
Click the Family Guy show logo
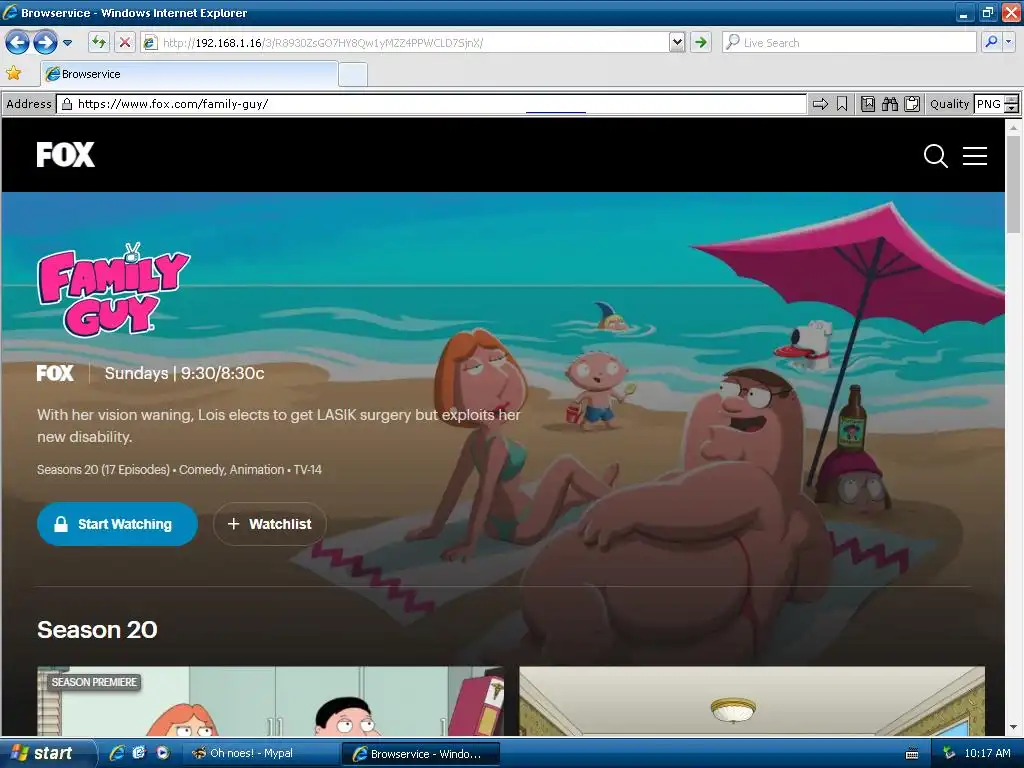pos(114,290)
